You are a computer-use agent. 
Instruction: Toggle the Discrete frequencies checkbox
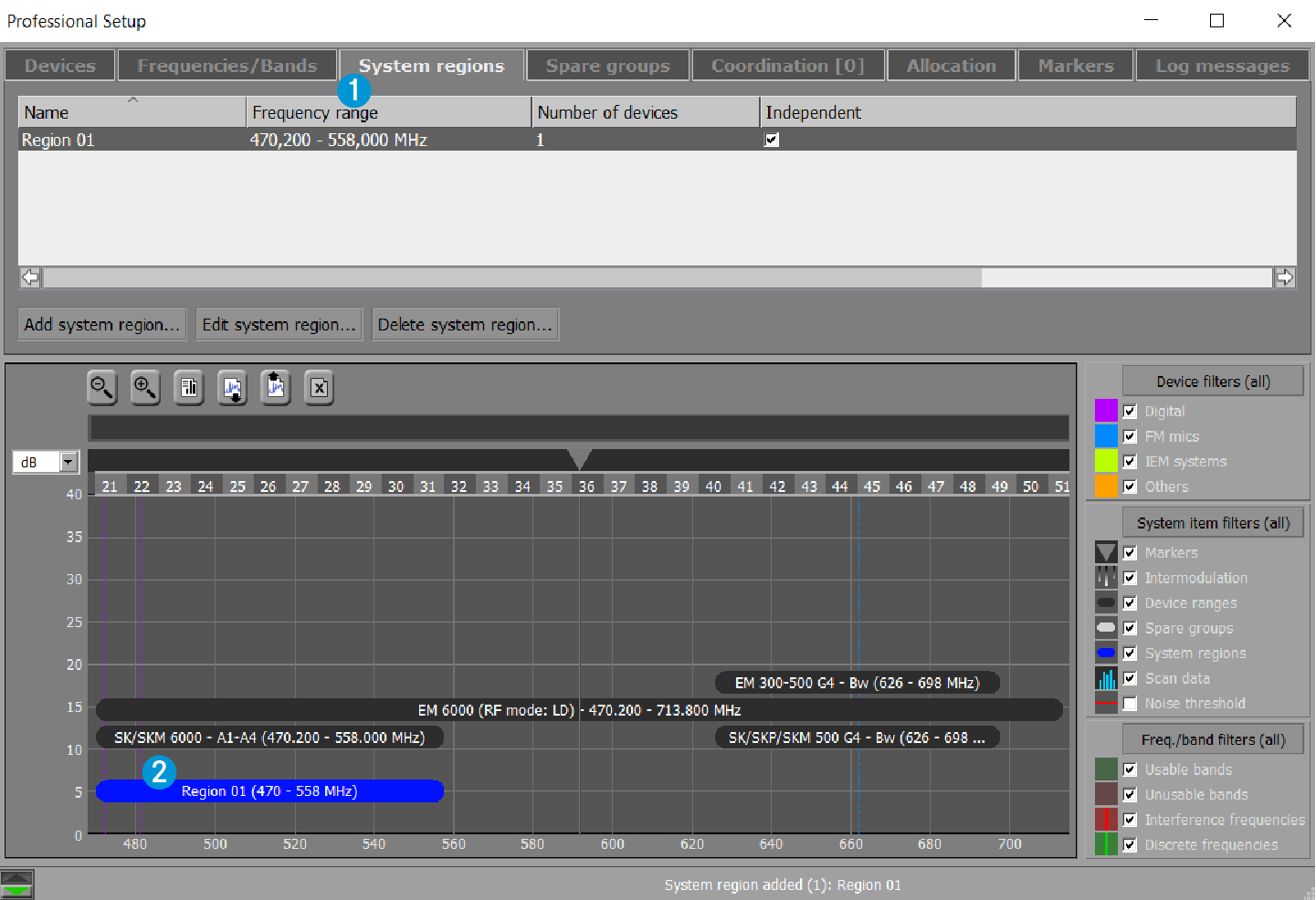click(x=1130, y=844)
